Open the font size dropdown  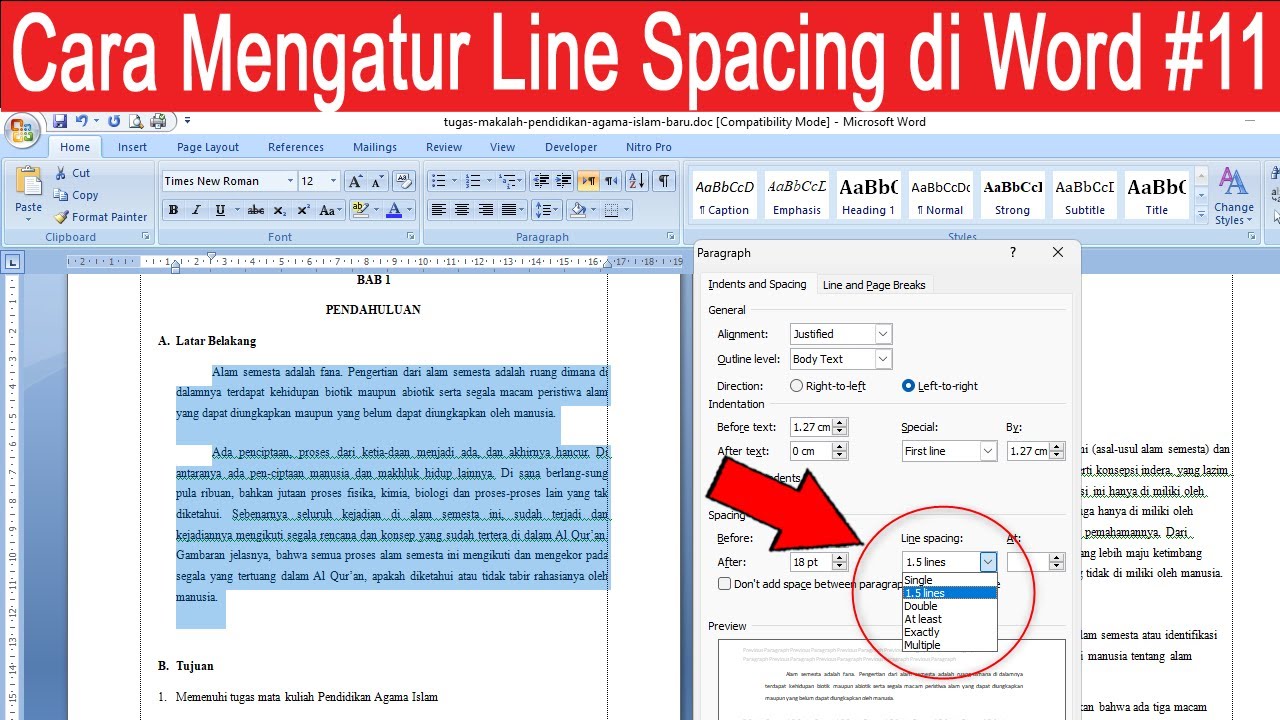tap(334, 181)
